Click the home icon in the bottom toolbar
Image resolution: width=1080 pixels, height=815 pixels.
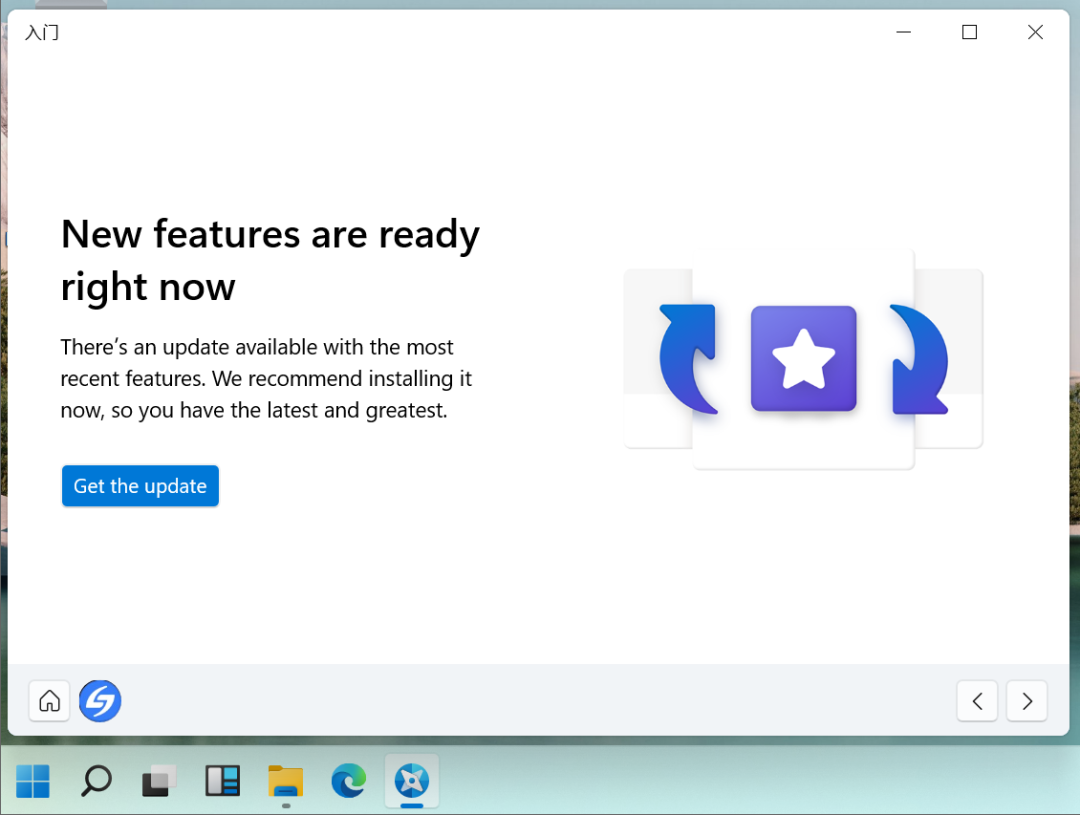tap(49, 701)
